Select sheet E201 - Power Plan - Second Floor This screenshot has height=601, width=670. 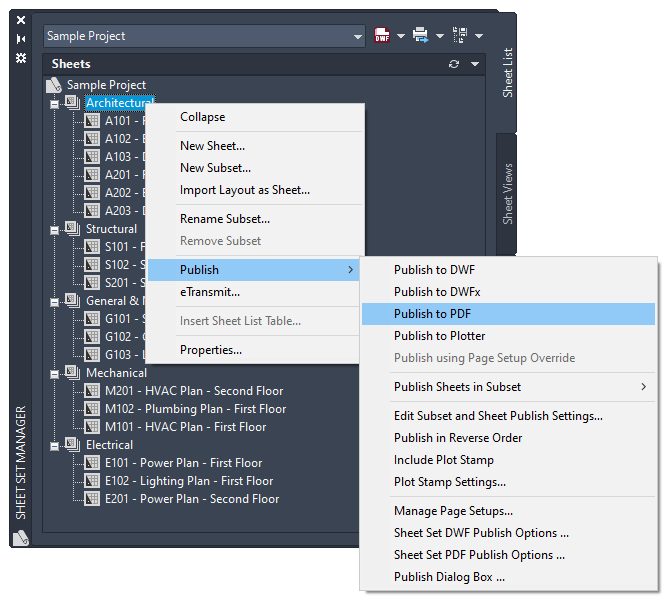(x=192, y=499)
